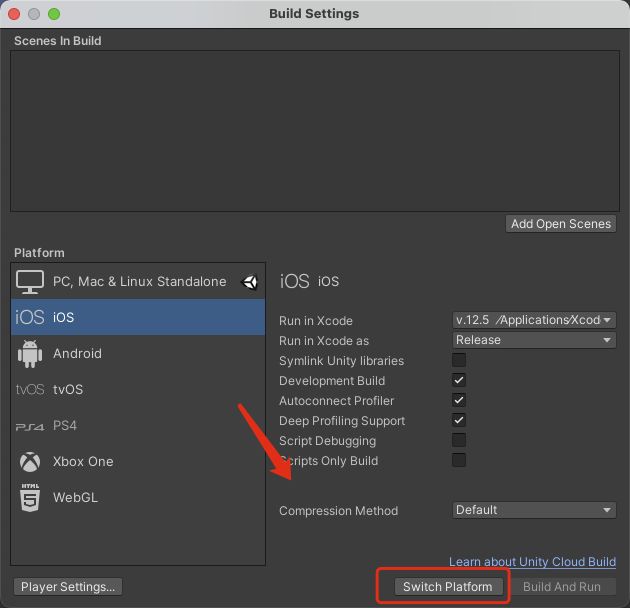The image size is (630, 608).
Task: Open the Run in Xcode as Release dropdown
Action: click(x=534, y=340)
